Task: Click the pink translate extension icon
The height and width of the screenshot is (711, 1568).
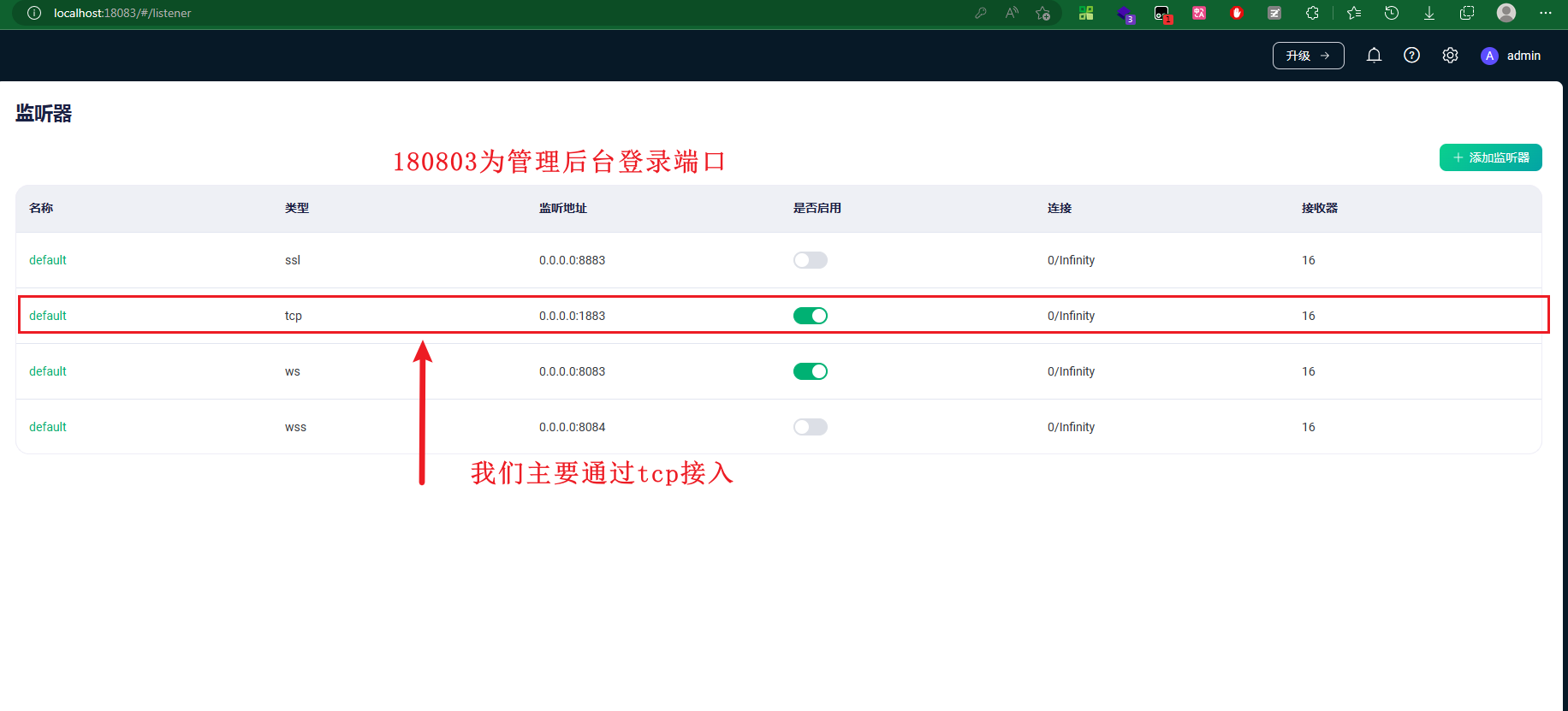Action: 1199,13
